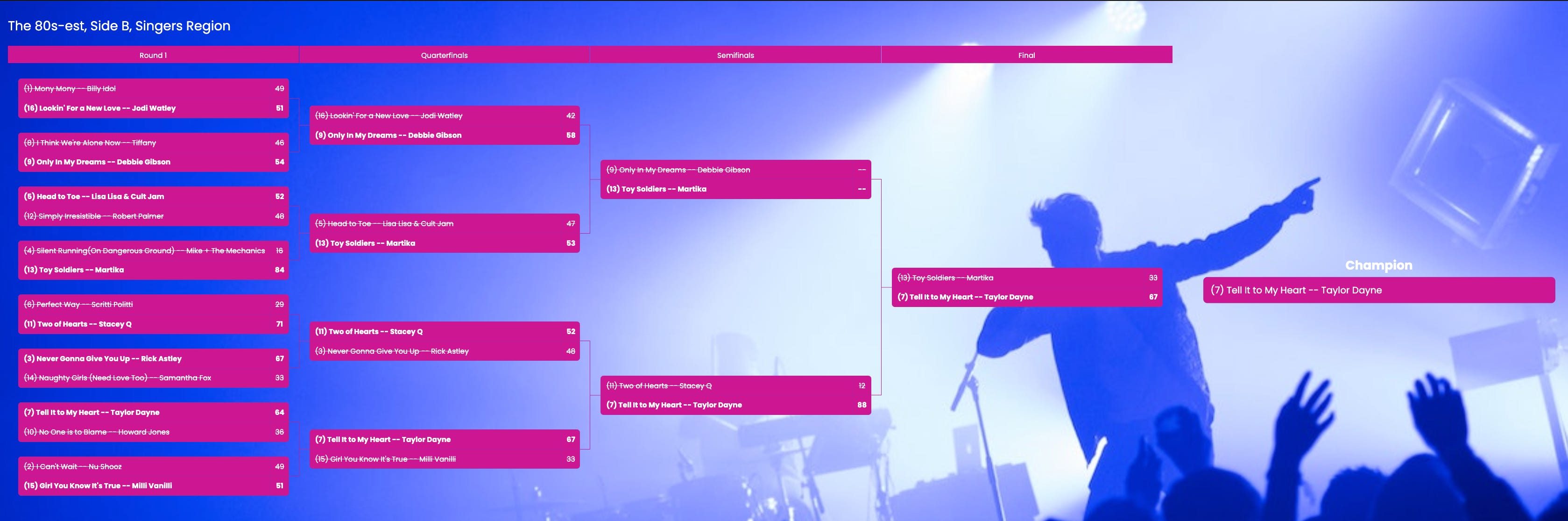1568x521 pixels.
Task: Click Quarterfinals entry '(7) Tell It to My Heart -- Taylor Dayne'
Action: pyautogui.click(x=445, y=439)
